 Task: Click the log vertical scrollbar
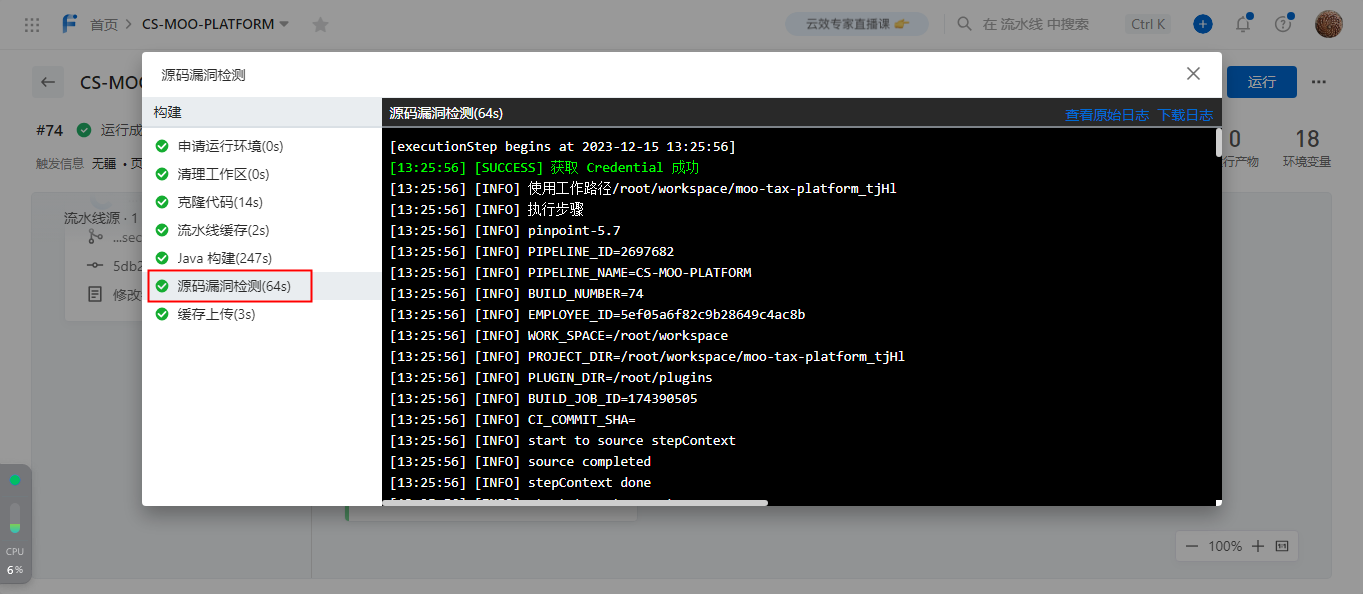pos(1218,143)
